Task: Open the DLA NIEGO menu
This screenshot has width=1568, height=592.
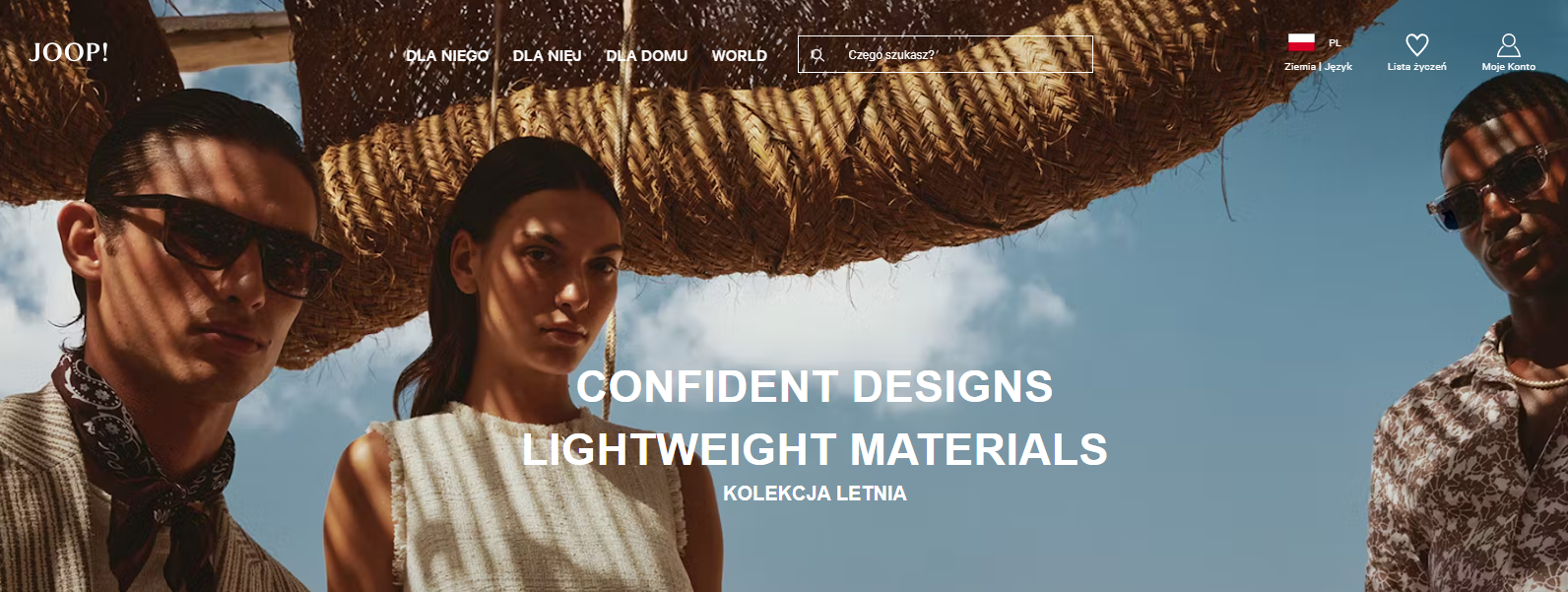Action: [x=447, y=56]
